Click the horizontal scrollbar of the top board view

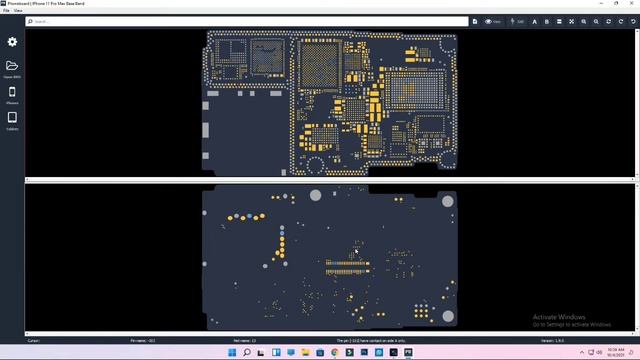pyautogui.click(x=330, y=179)
